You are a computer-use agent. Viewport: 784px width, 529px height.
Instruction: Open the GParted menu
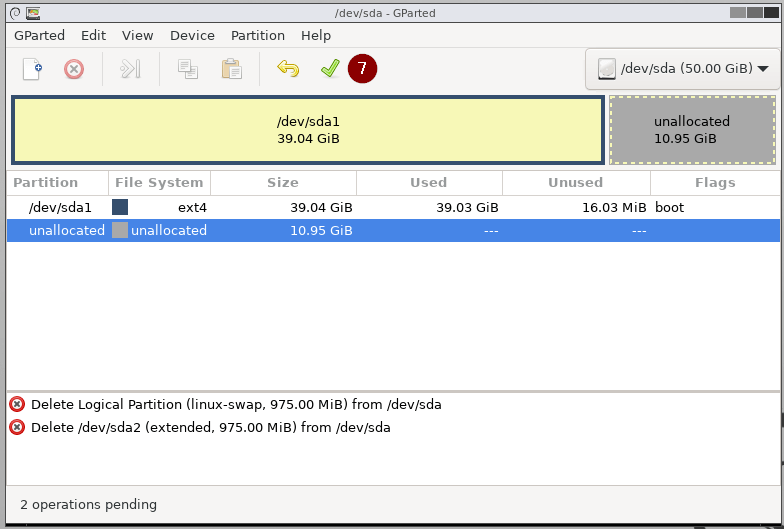tap(40, 36)
